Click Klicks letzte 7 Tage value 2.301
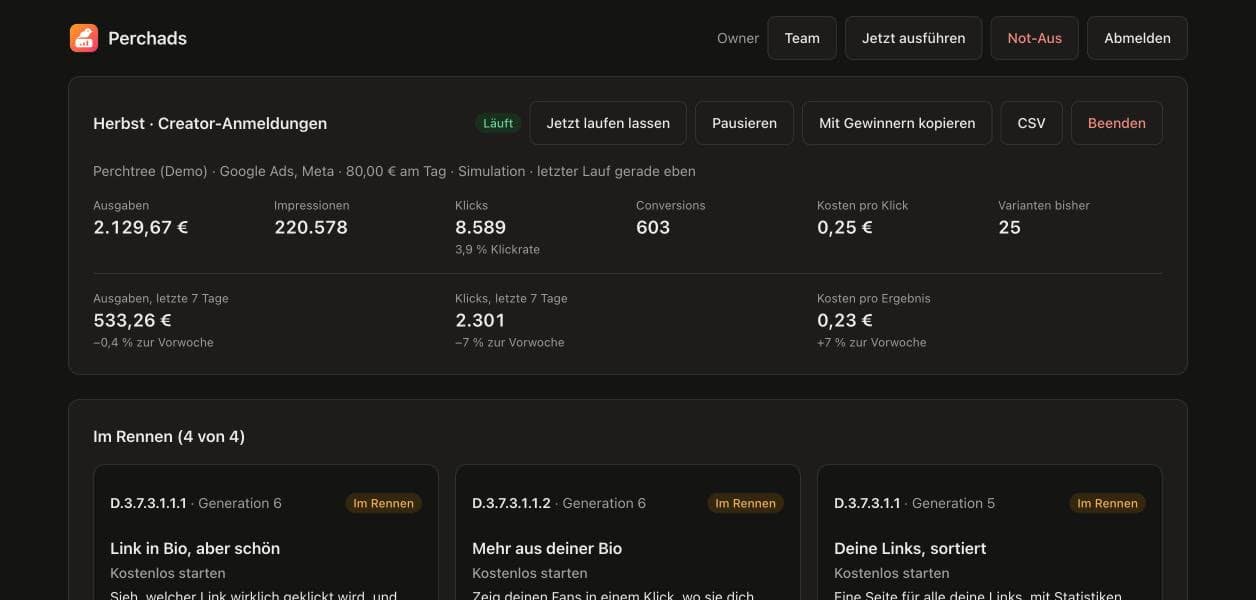 (x=480, y=320)
